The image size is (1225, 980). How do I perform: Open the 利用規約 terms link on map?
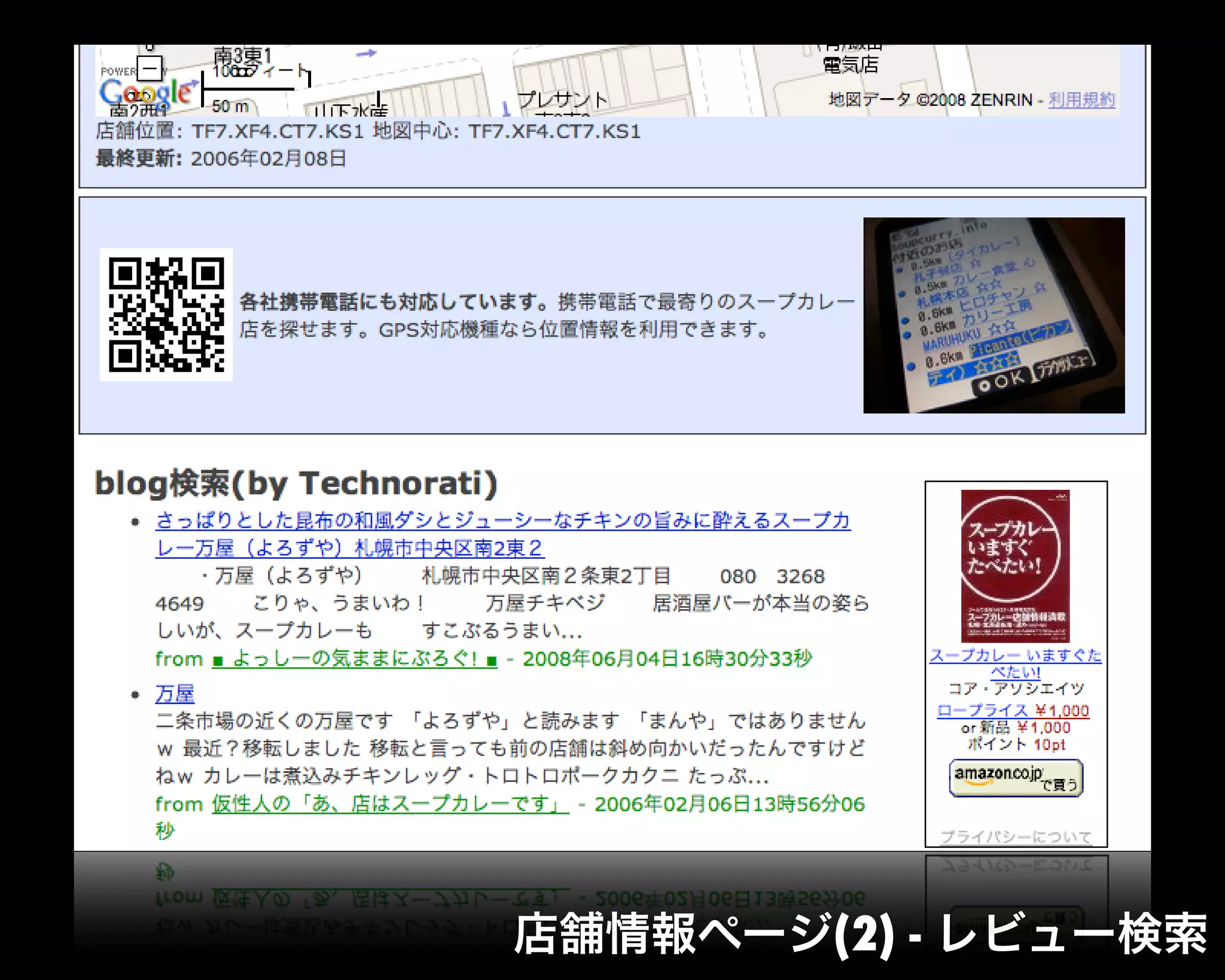pyautogui.click(x=1082, y=99)
